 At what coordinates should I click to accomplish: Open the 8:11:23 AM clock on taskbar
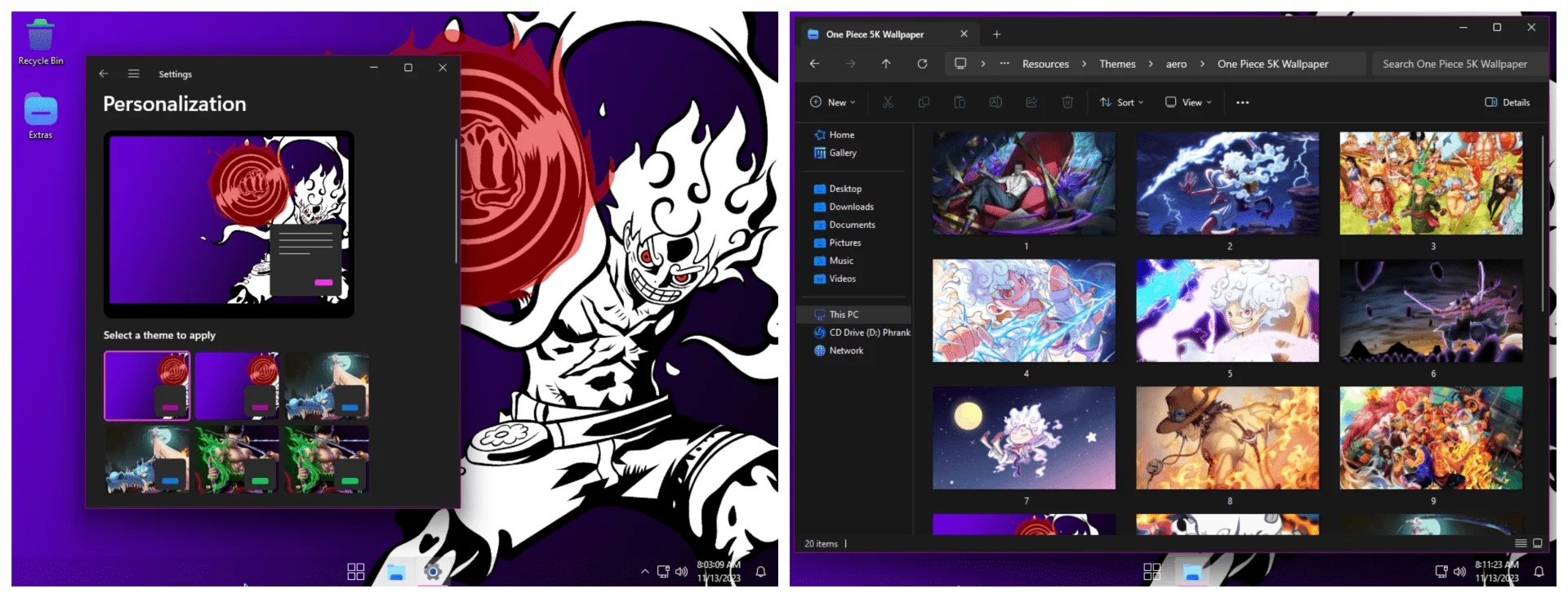coord(1497,572)
